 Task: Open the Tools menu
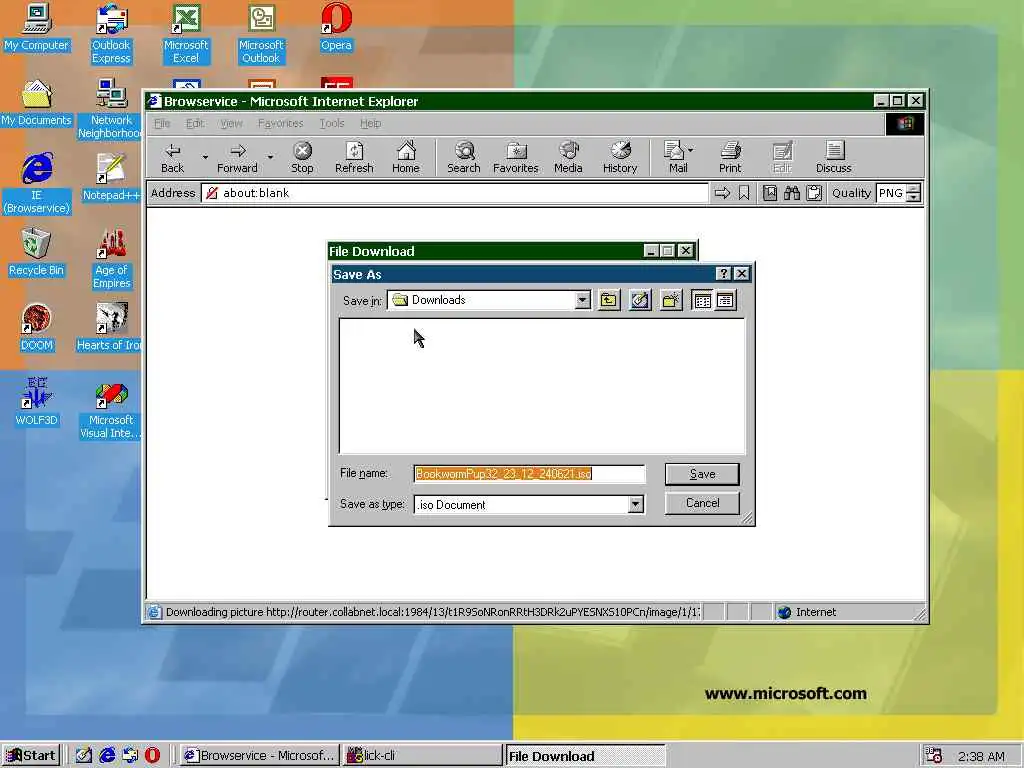tap(332, 123)
